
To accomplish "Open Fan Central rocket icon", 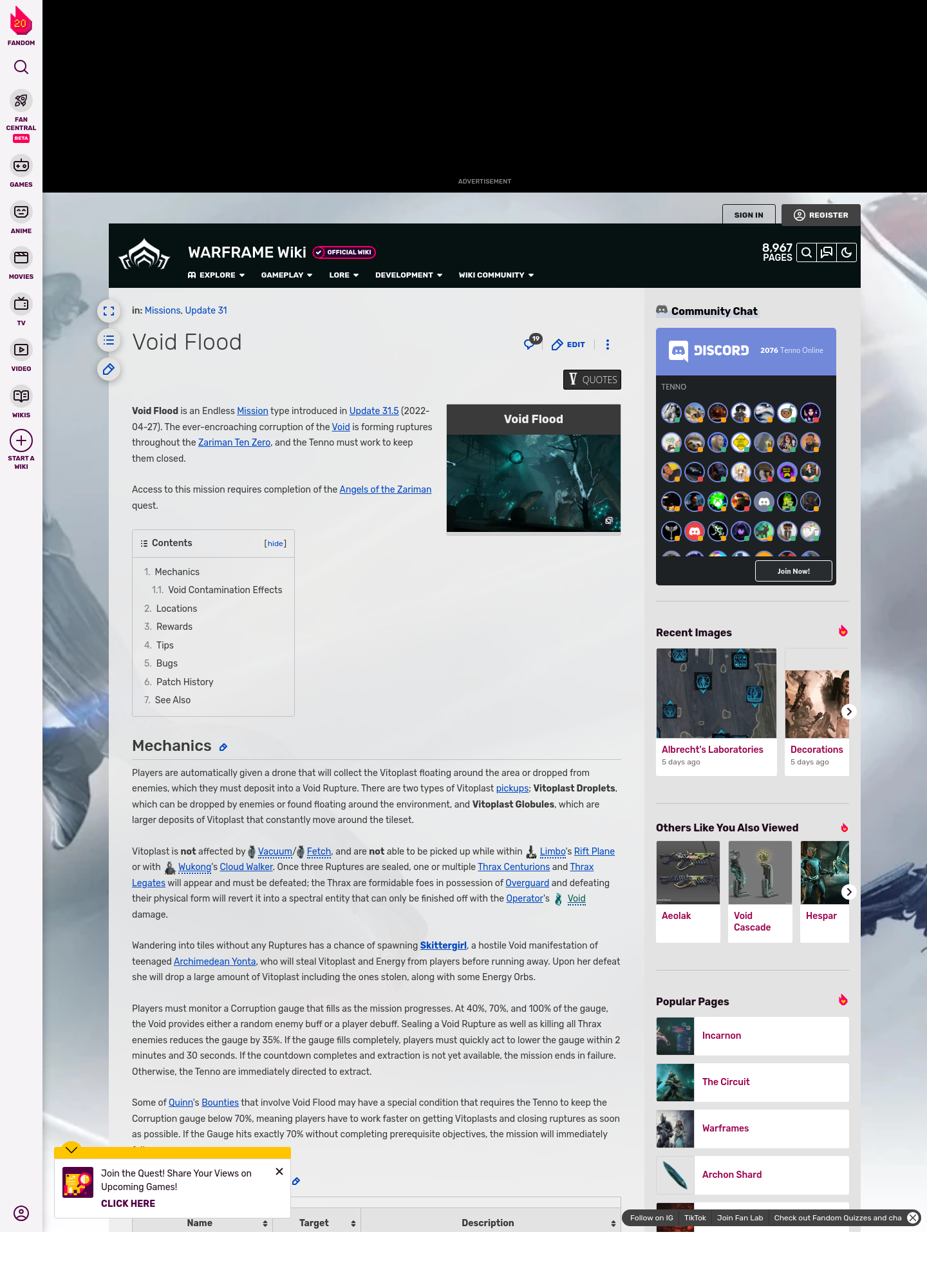I will click(21, 101).
